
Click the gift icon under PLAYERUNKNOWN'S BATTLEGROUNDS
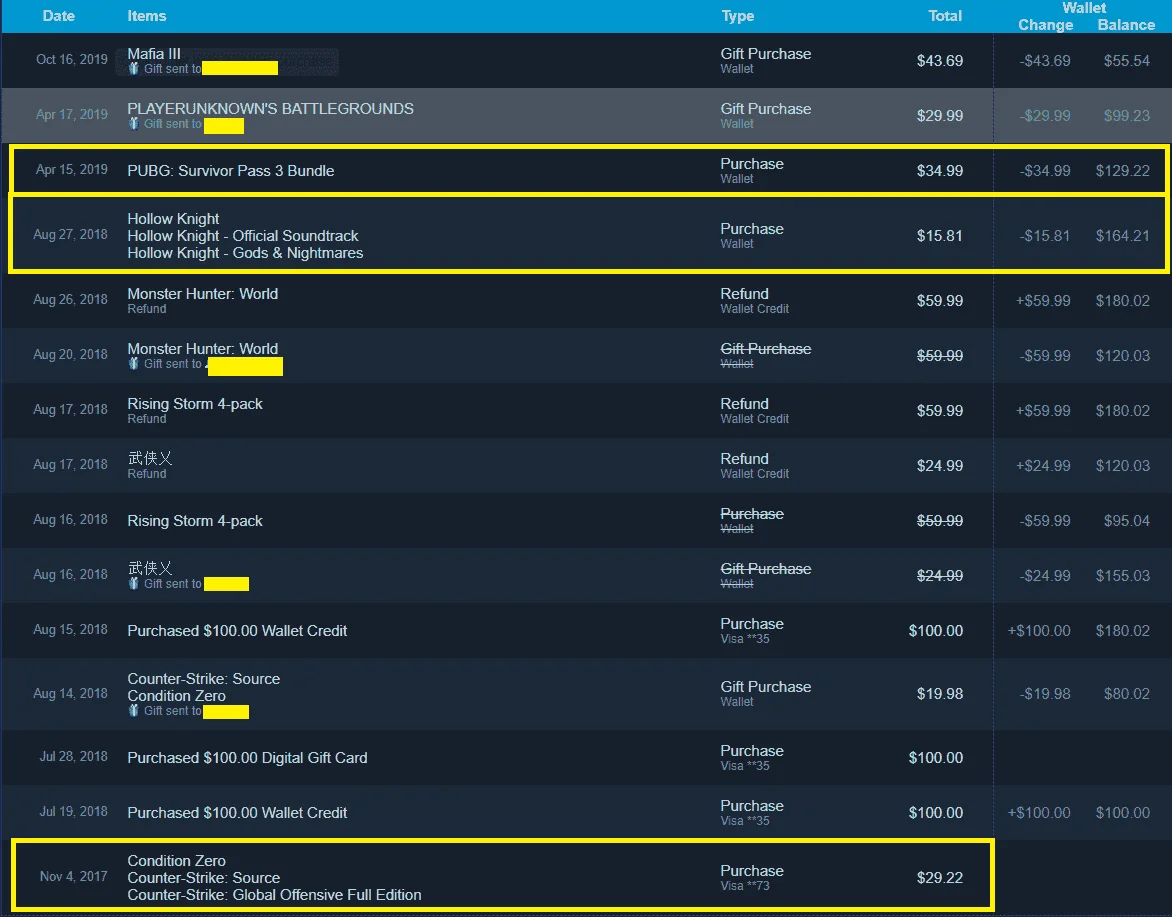pos(134,124)
